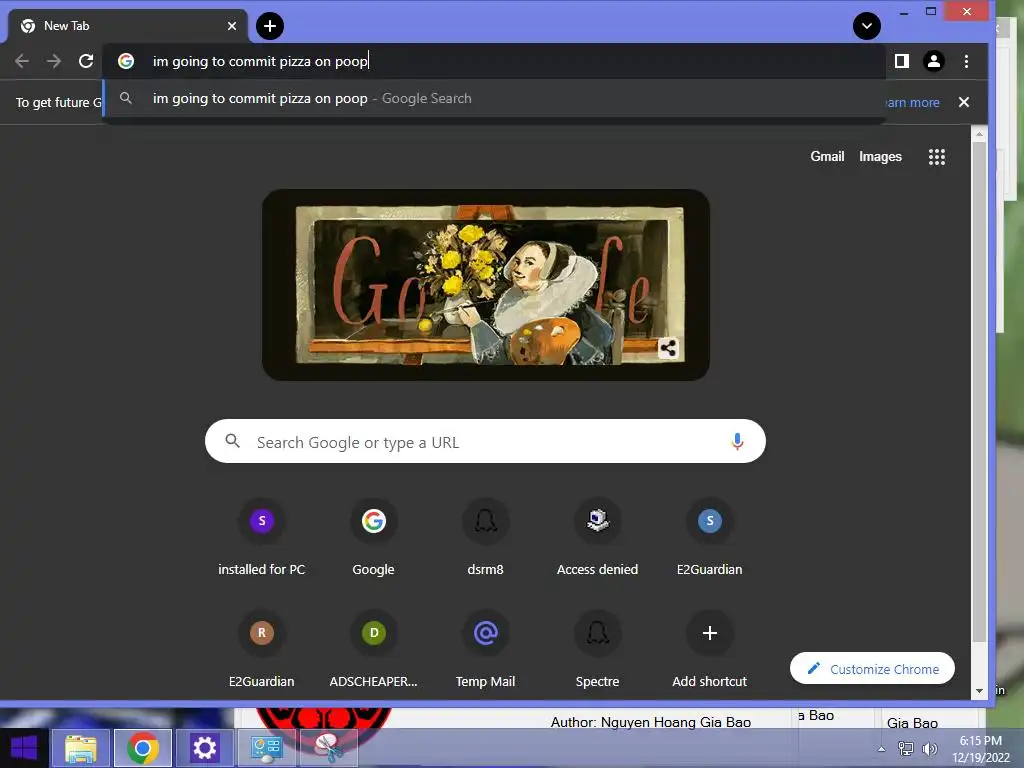
Task: Click the Google Doodle image
Action: pos(486,285)
